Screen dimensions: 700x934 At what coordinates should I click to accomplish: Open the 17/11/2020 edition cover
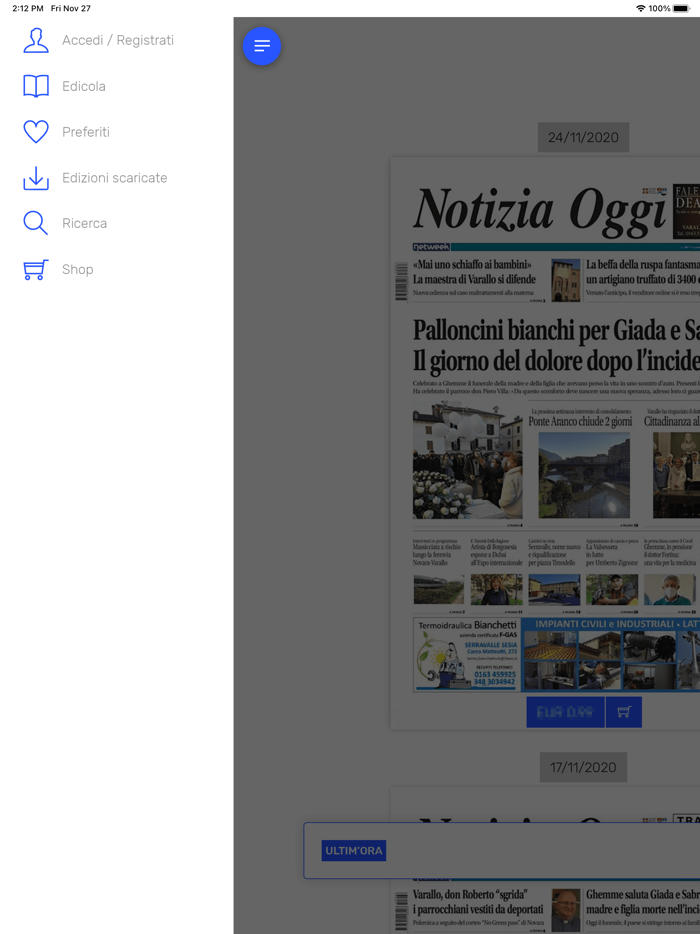(x=545, y=861)
